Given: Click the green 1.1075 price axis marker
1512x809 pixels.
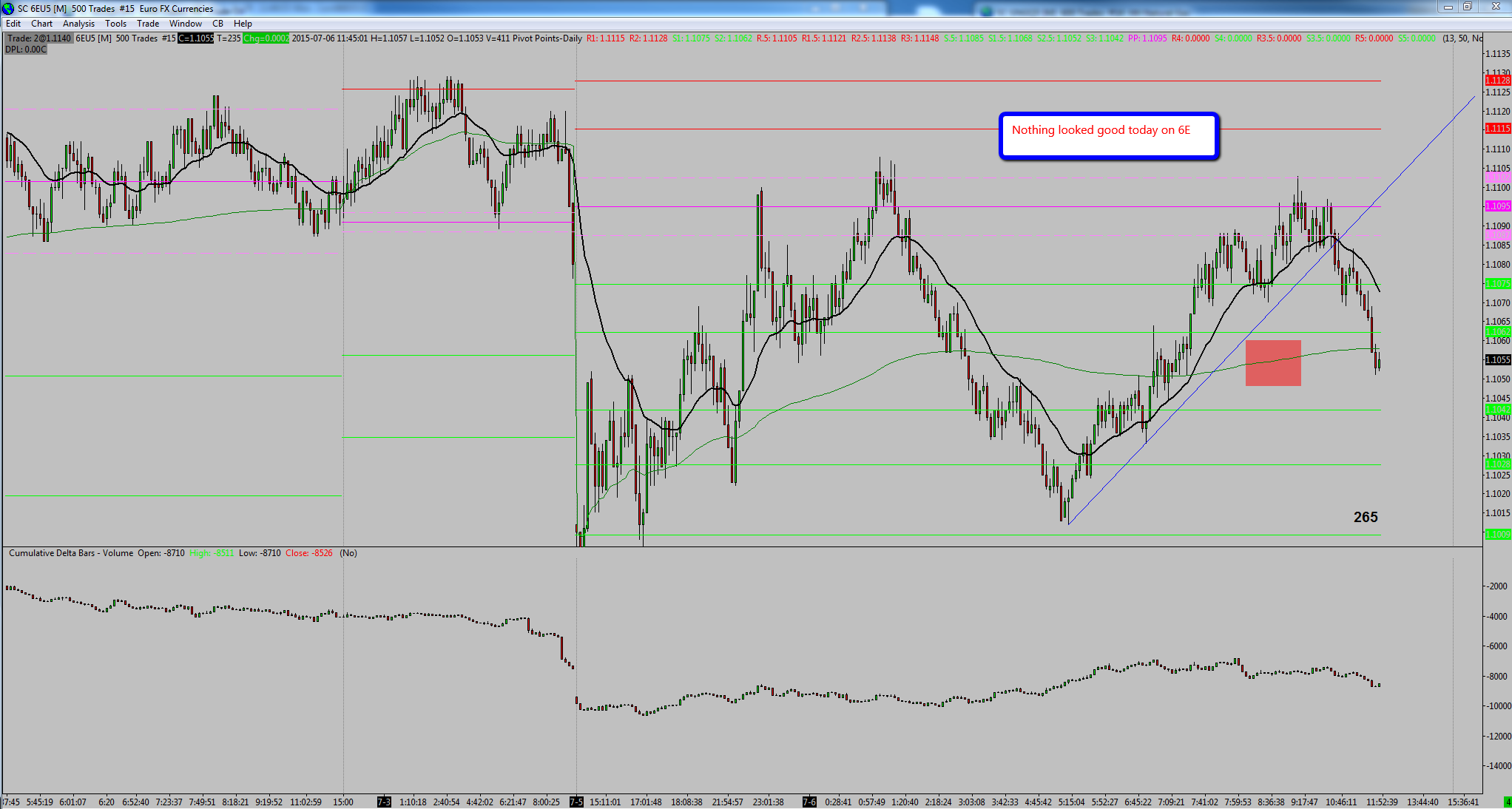Looking at the screenshot, I should [x=1498, y=284].
